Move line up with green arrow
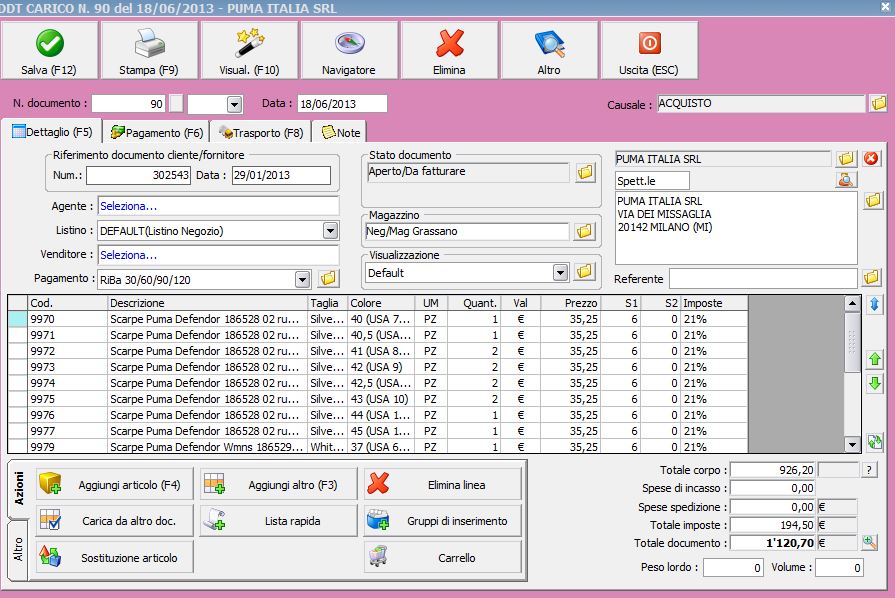This screenshot has width=895, height=598. (874, 359)
